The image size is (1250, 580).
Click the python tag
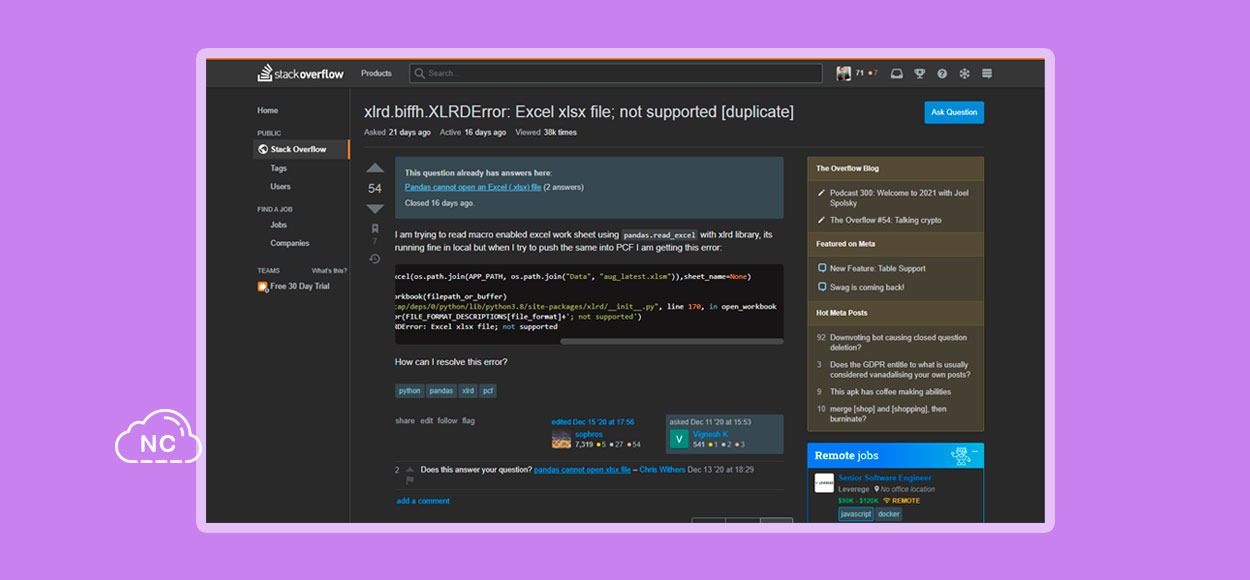tap(409, 391)
